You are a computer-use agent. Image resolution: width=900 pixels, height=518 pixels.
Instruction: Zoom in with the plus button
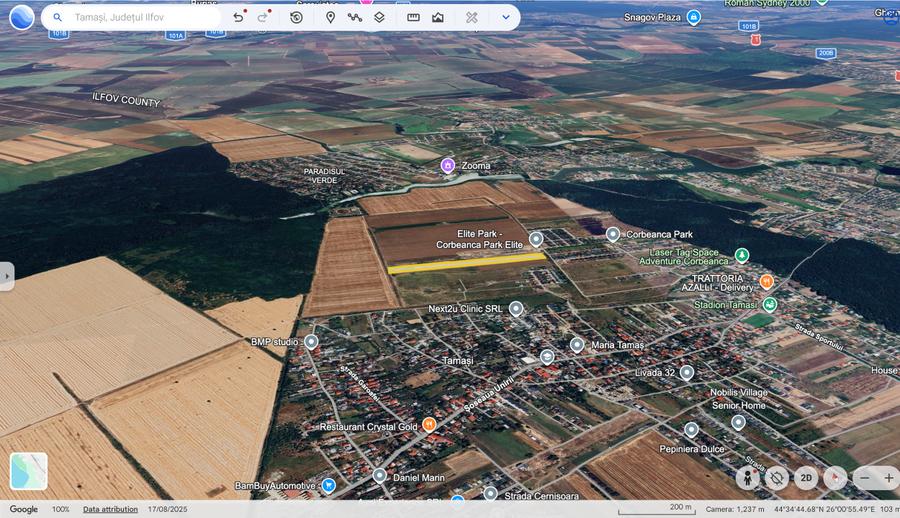pos(888,478)
